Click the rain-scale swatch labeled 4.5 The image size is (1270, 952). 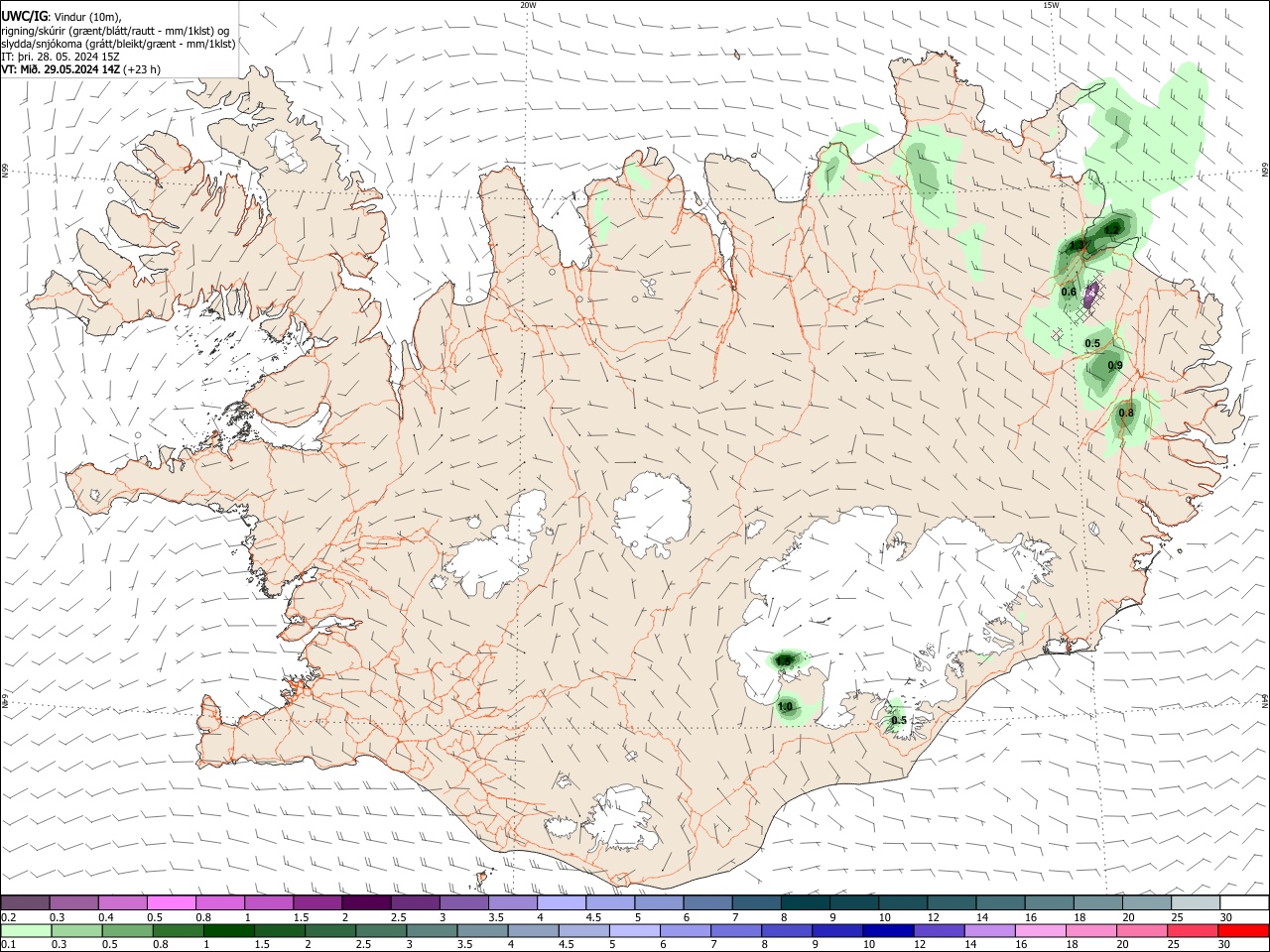click(x=584, y=931)
